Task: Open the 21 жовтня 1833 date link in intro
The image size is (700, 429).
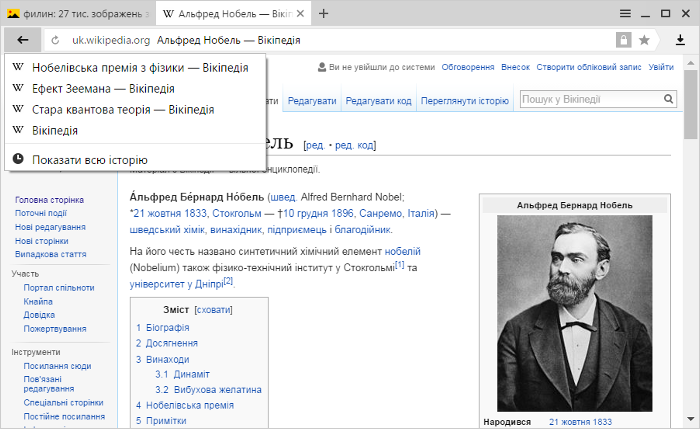Action: coord(170,213)
